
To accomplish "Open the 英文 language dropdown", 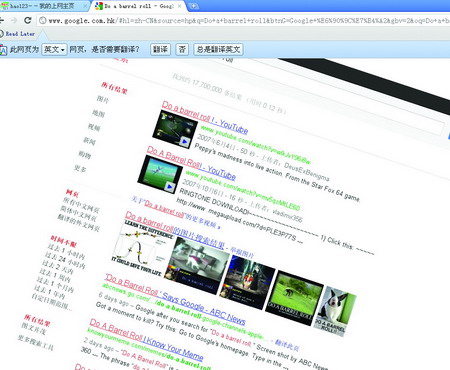I will coord(54,50).
